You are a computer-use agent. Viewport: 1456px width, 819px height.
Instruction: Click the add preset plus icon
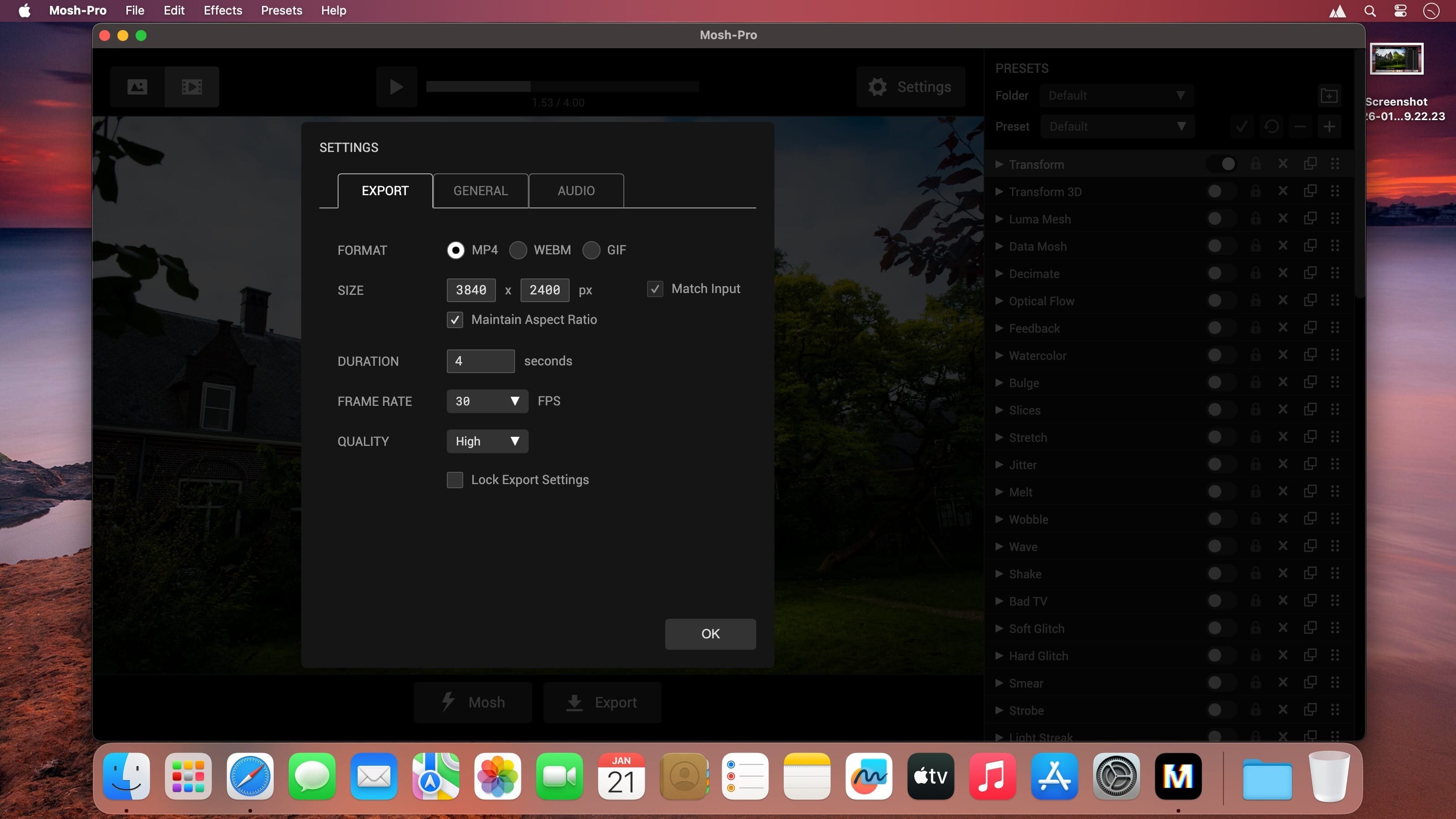pyautogui.click(x=1329, y=126)
